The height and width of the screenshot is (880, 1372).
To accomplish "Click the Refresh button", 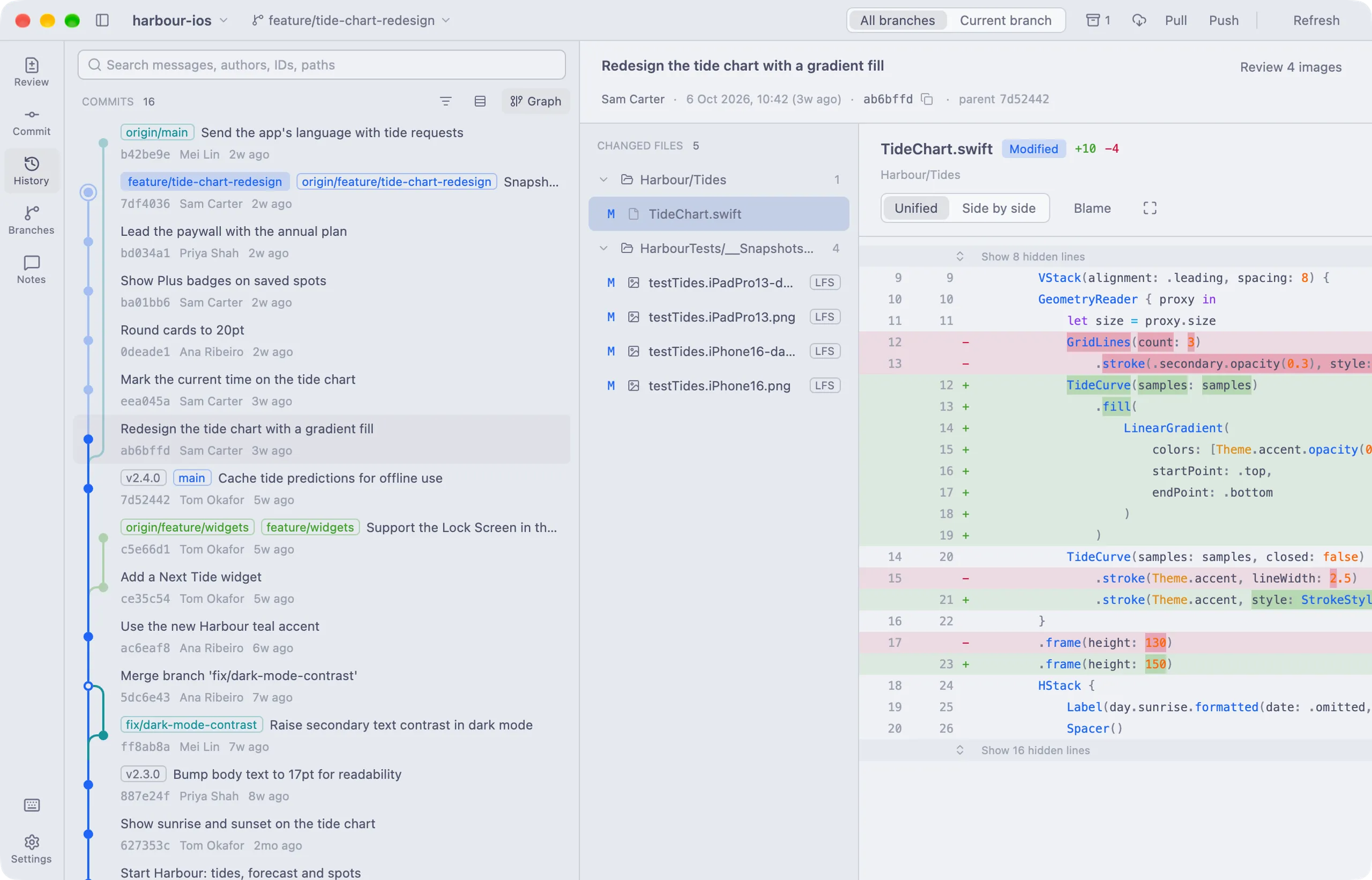I will (x=1316, y=20).
